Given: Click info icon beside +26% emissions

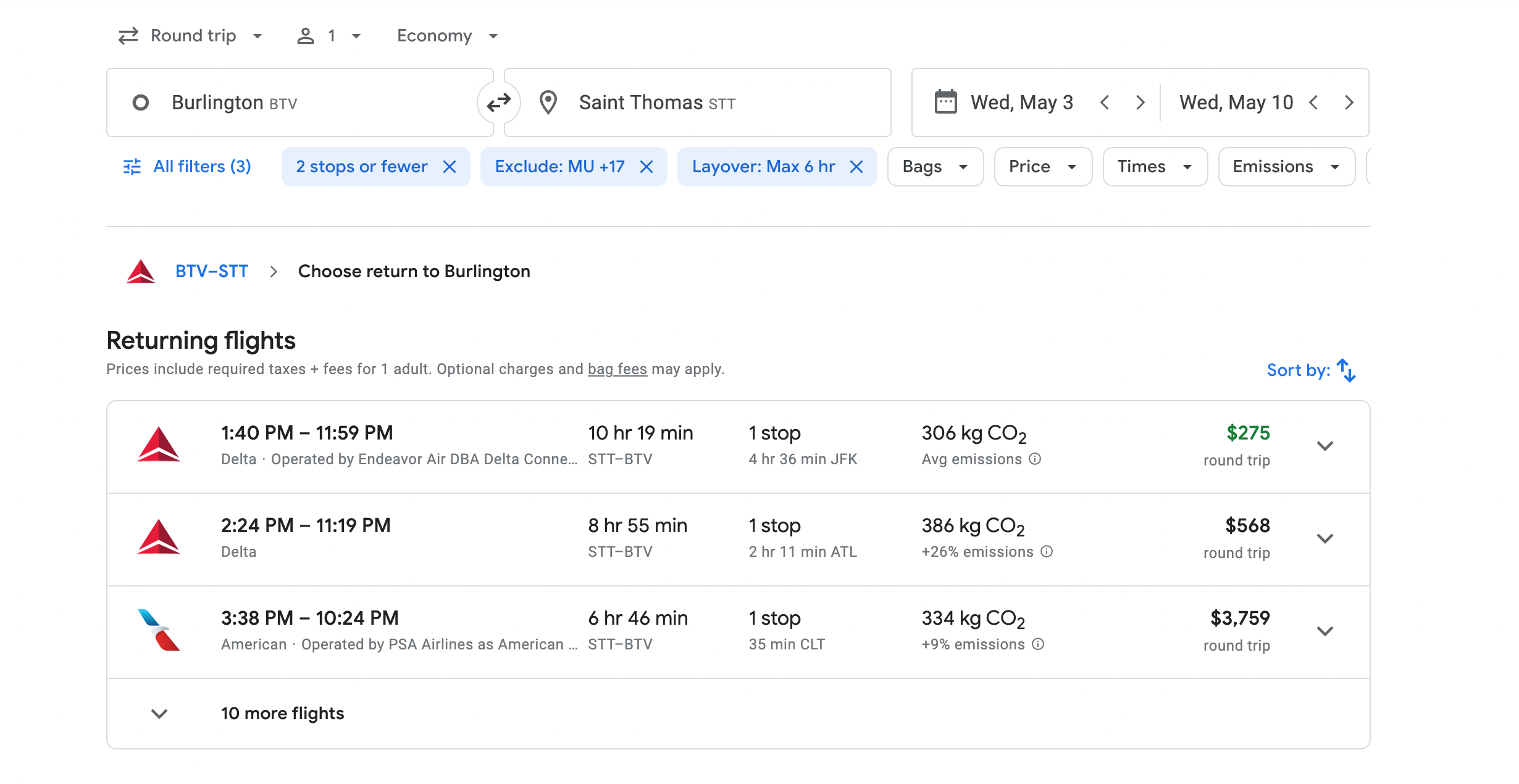Looking at the screenshot, I should (x=1047, y=551).
